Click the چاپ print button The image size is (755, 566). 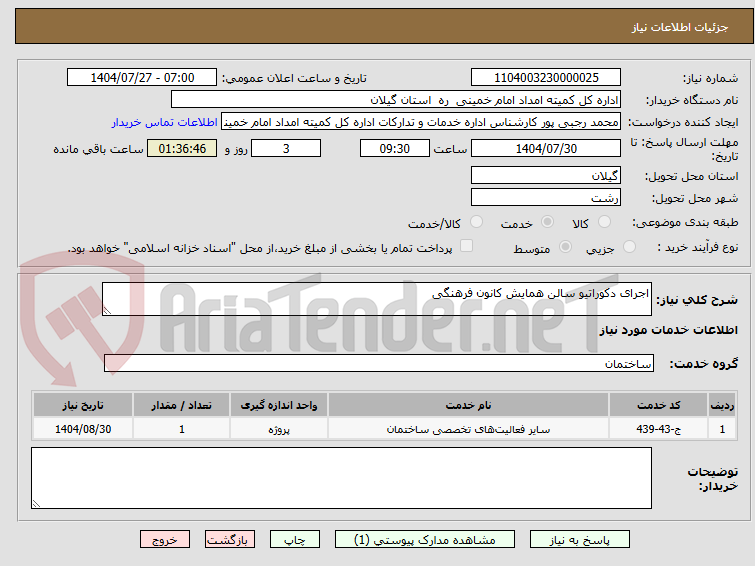tap(295, 540)
